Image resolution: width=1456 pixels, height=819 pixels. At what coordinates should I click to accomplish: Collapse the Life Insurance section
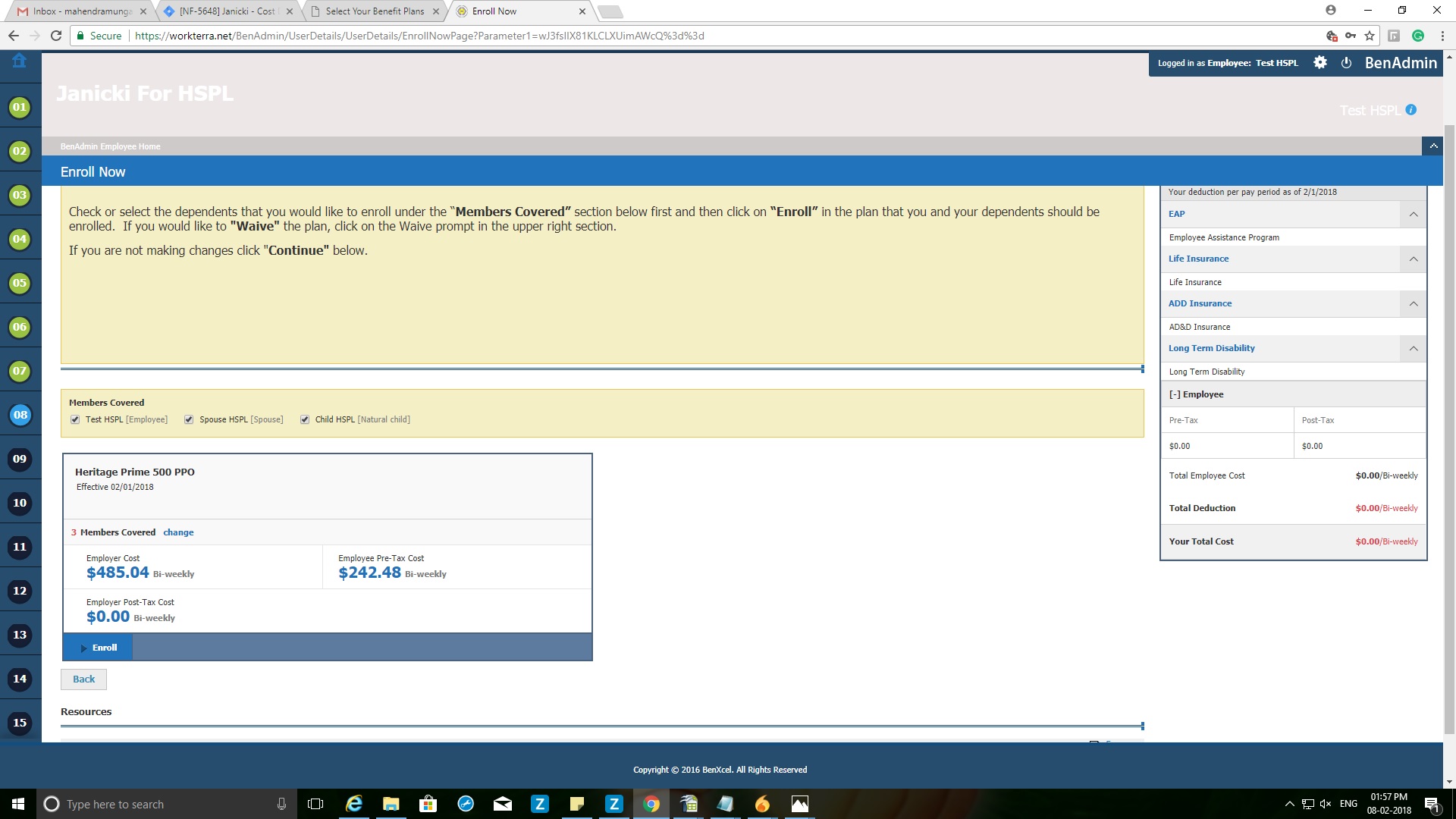pos(1414,259)
